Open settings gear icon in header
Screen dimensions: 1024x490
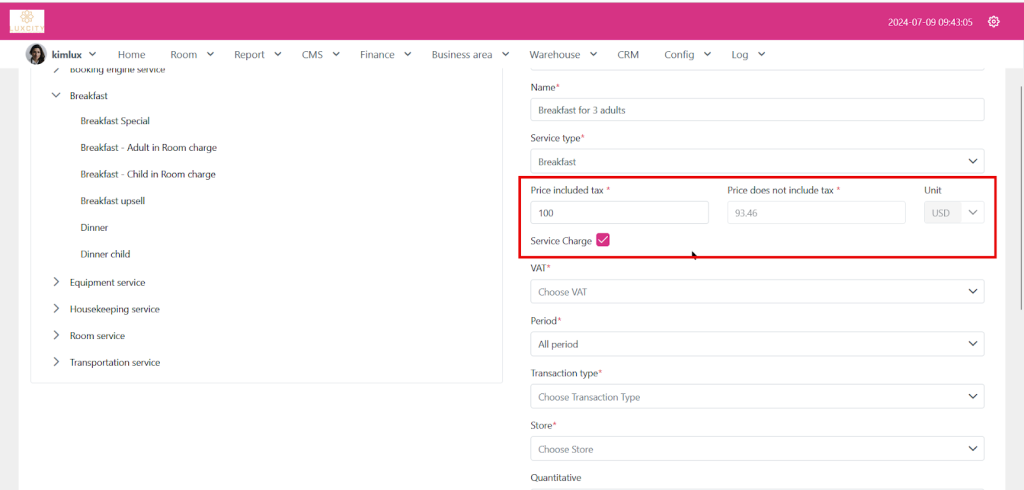(x=993, y=22)
